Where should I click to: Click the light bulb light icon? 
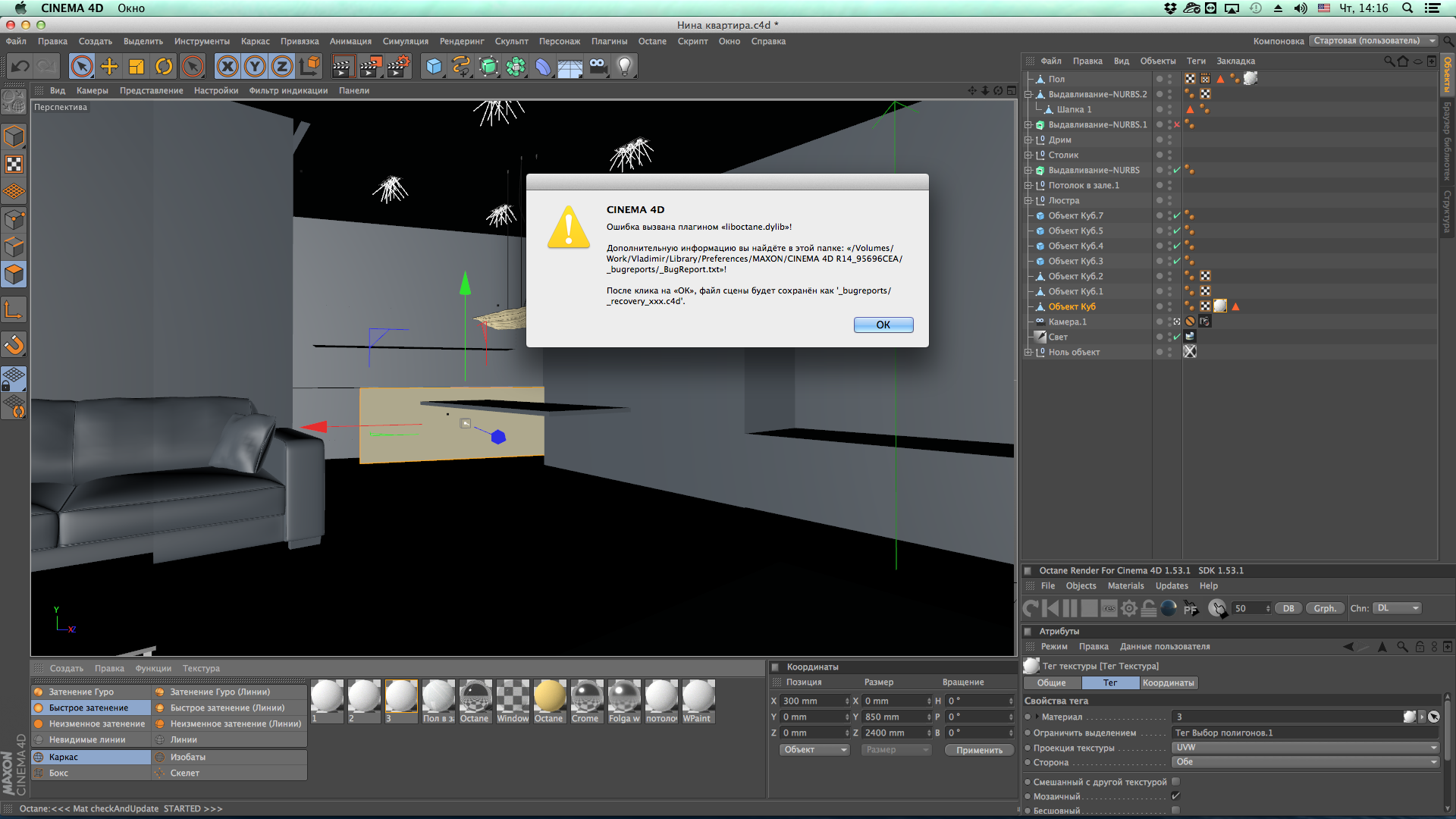point(625,67)
